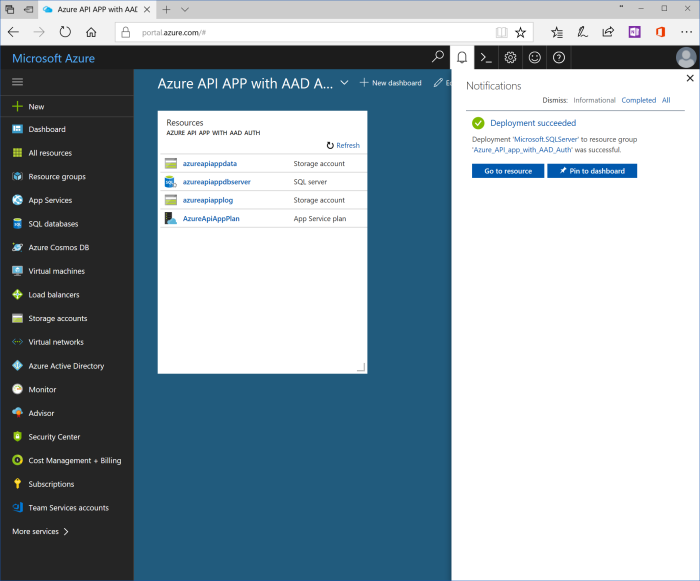Open portal settings gear icon
700x581 pixels.
[x=510, y=58]
